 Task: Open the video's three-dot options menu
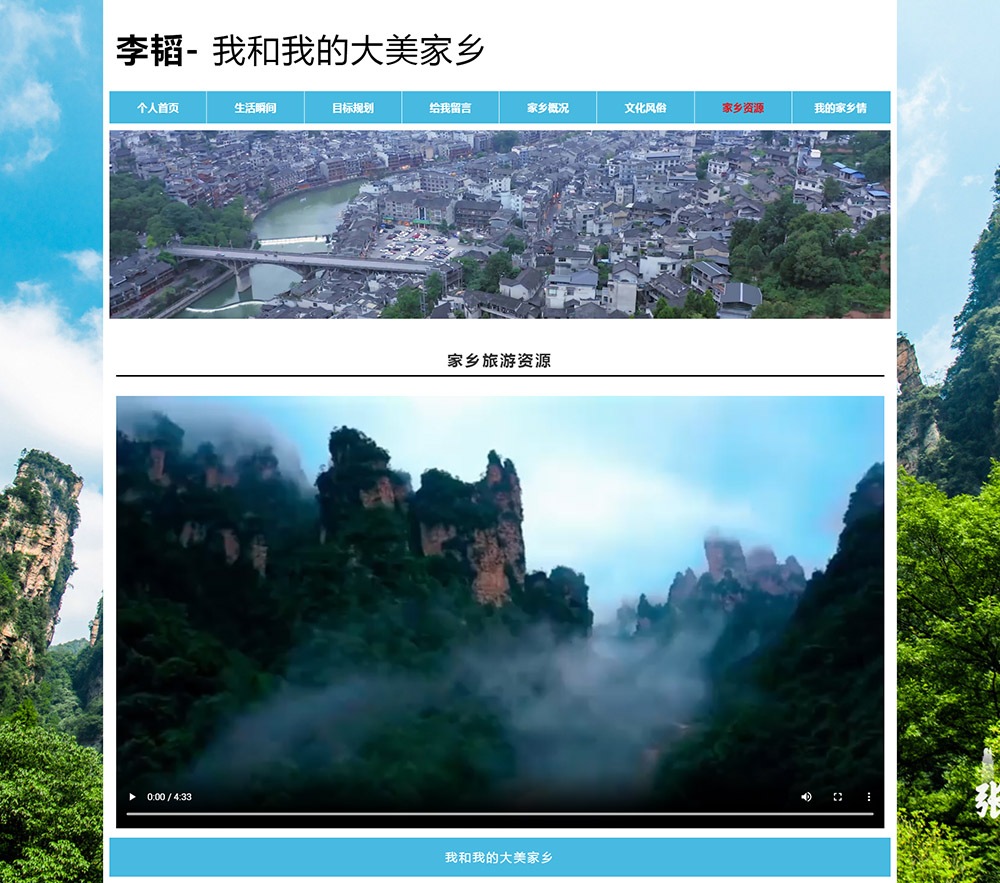[x=868, y=797]
